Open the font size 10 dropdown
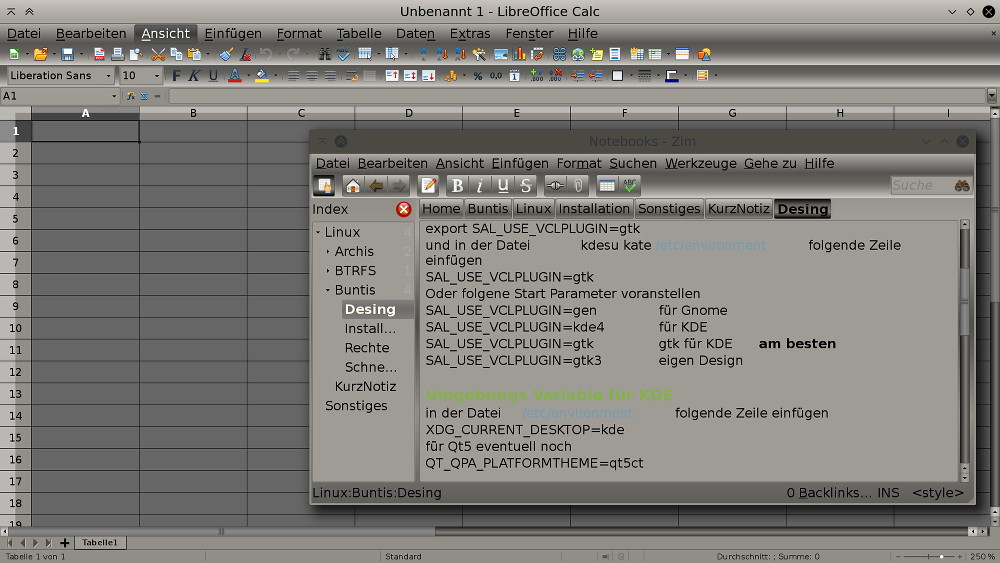This screenshot has width=1000, height=563. coord(157,76)
